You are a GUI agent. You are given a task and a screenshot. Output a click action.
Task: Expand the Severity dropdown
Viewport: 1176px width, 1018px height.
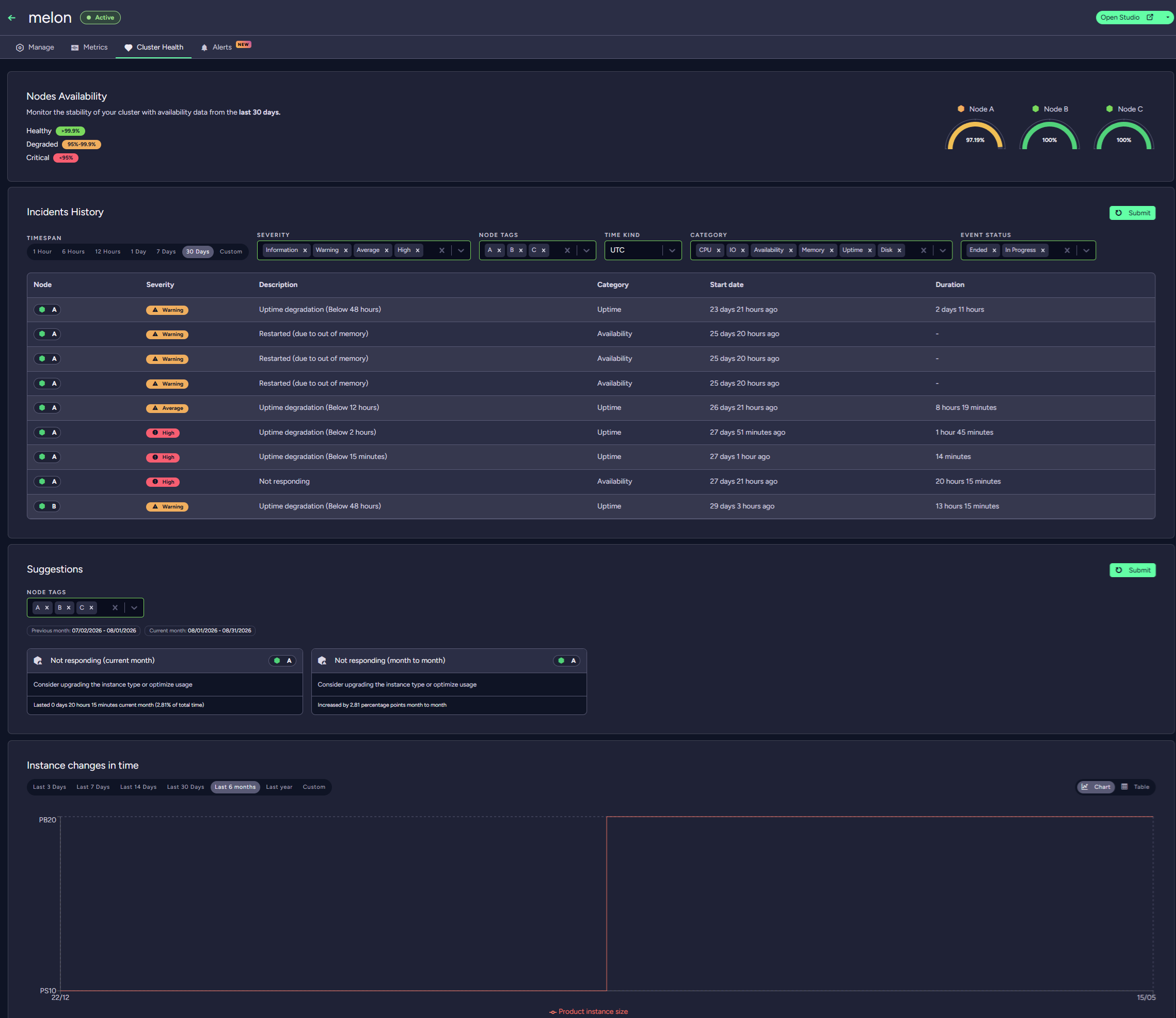(460, 250)
